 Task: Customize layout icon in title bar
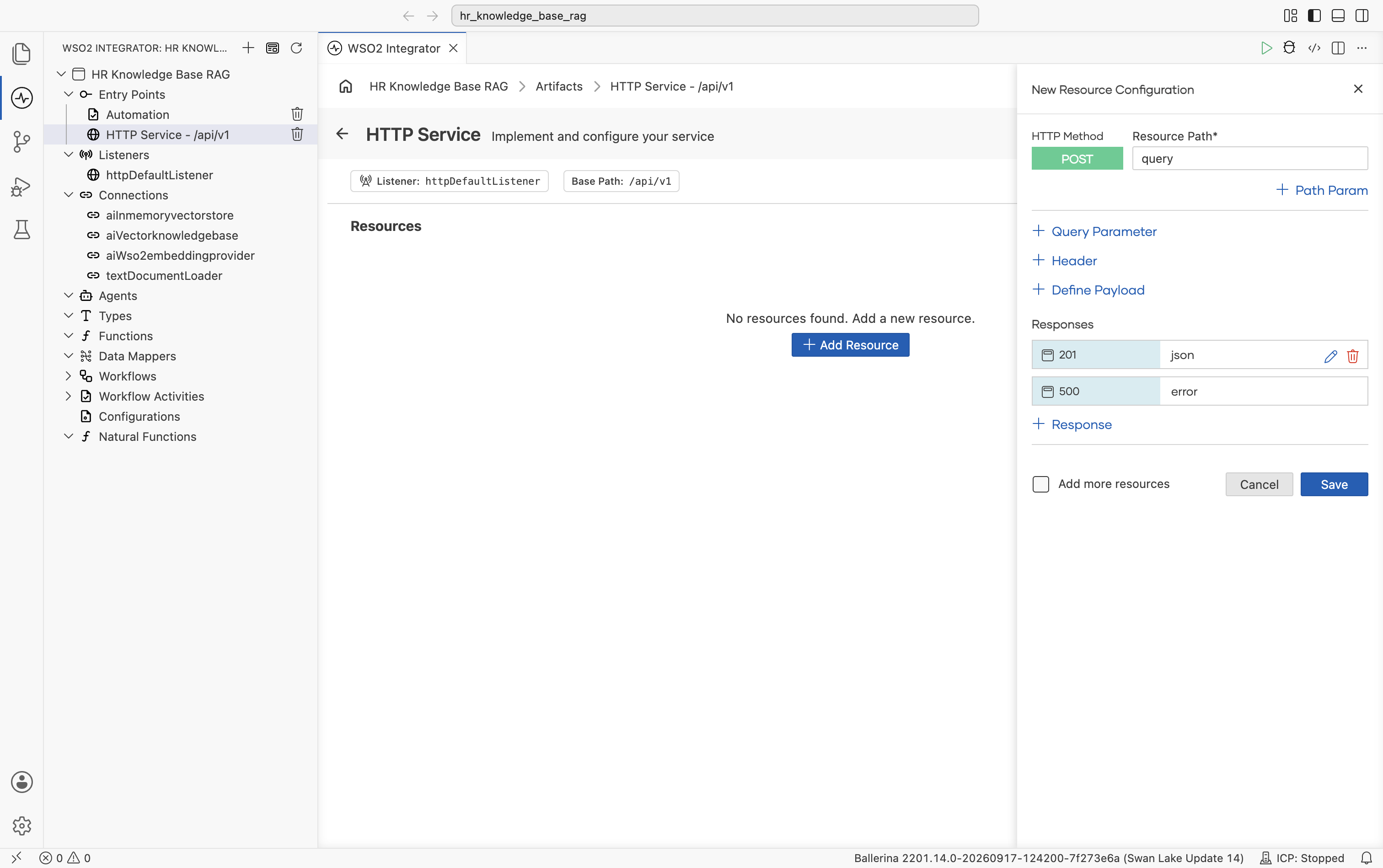pos(1290,16)
